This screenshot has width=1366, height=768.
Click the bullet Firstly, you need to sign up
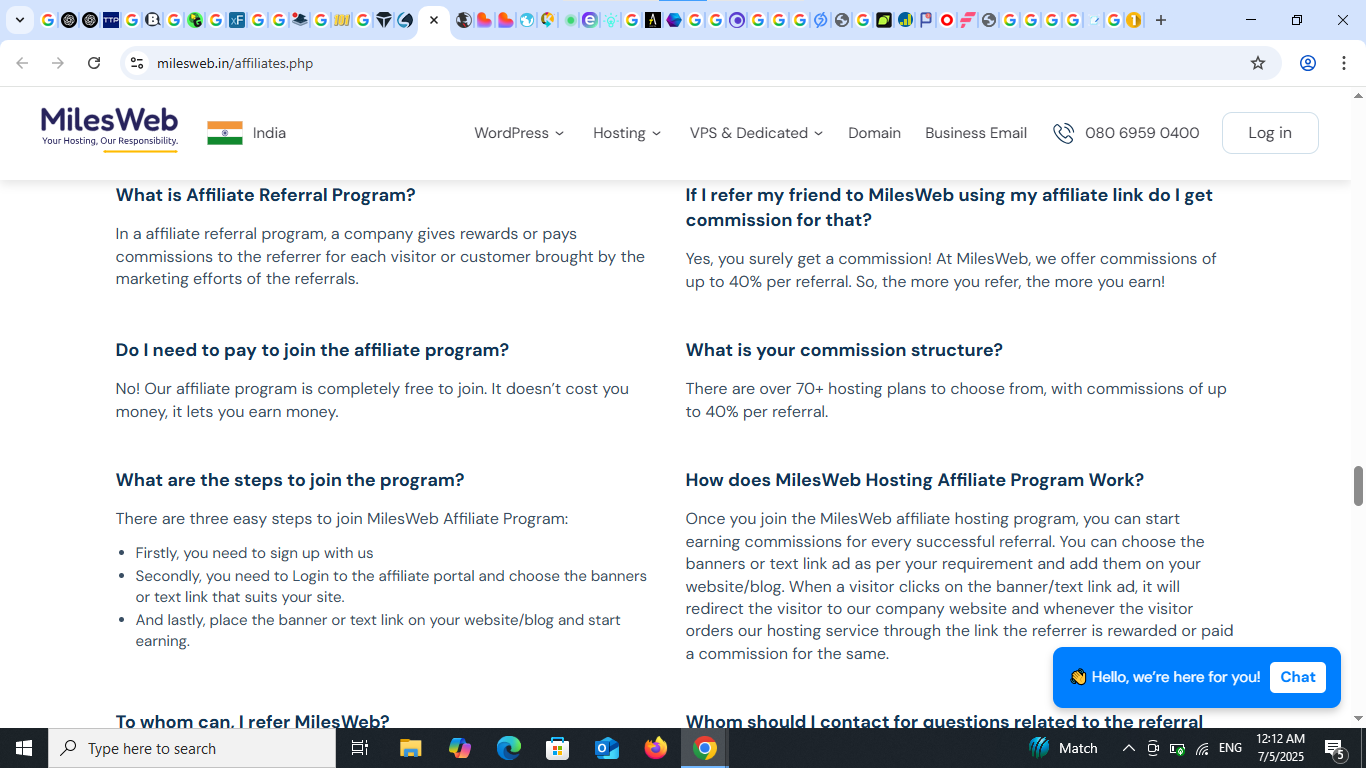pyautogui.click(x=255, y=553)
